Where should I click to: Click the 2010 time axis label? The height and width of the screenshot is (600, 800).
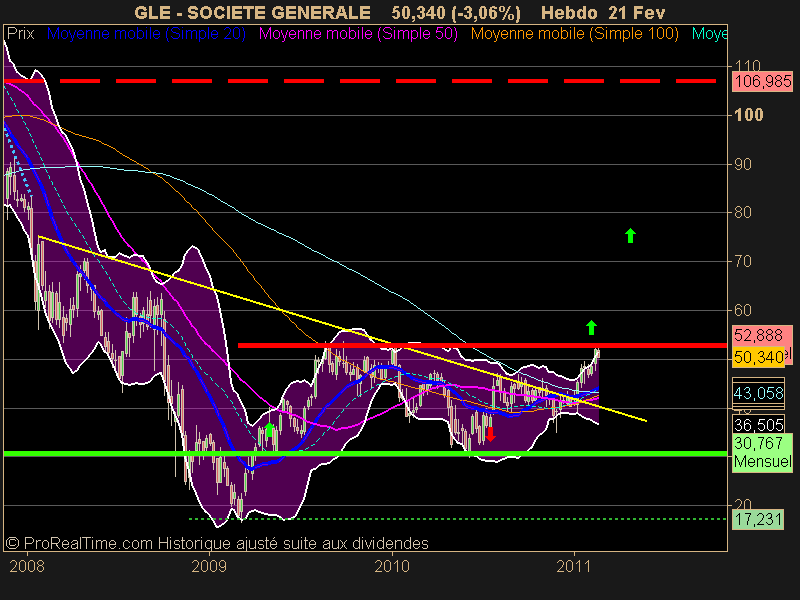(392, 566)
